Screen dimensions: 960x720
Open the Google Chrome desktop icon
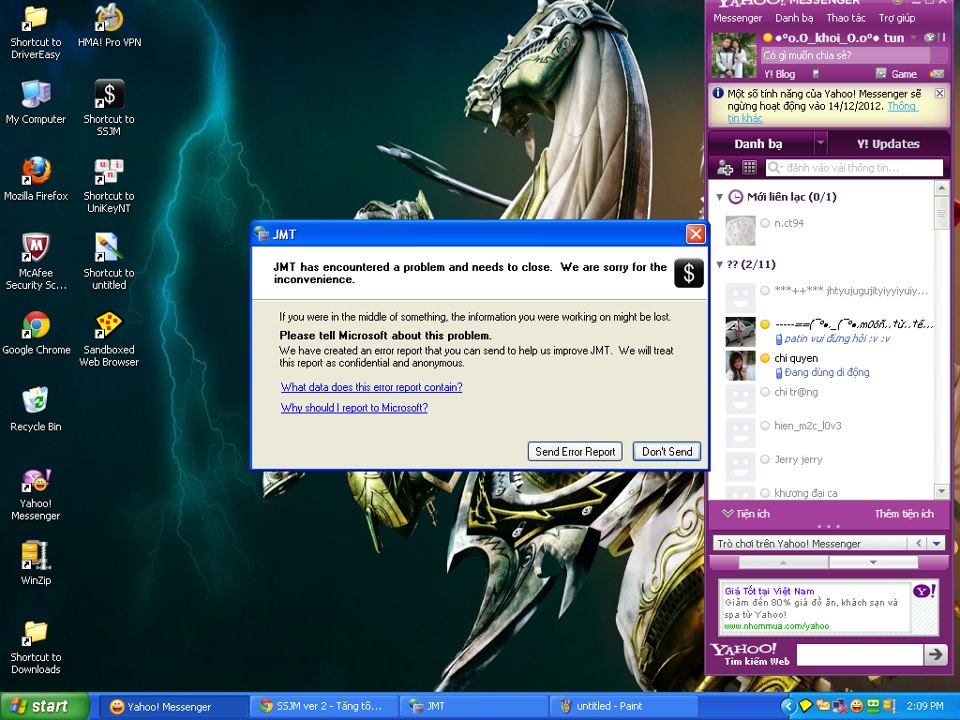36,326
